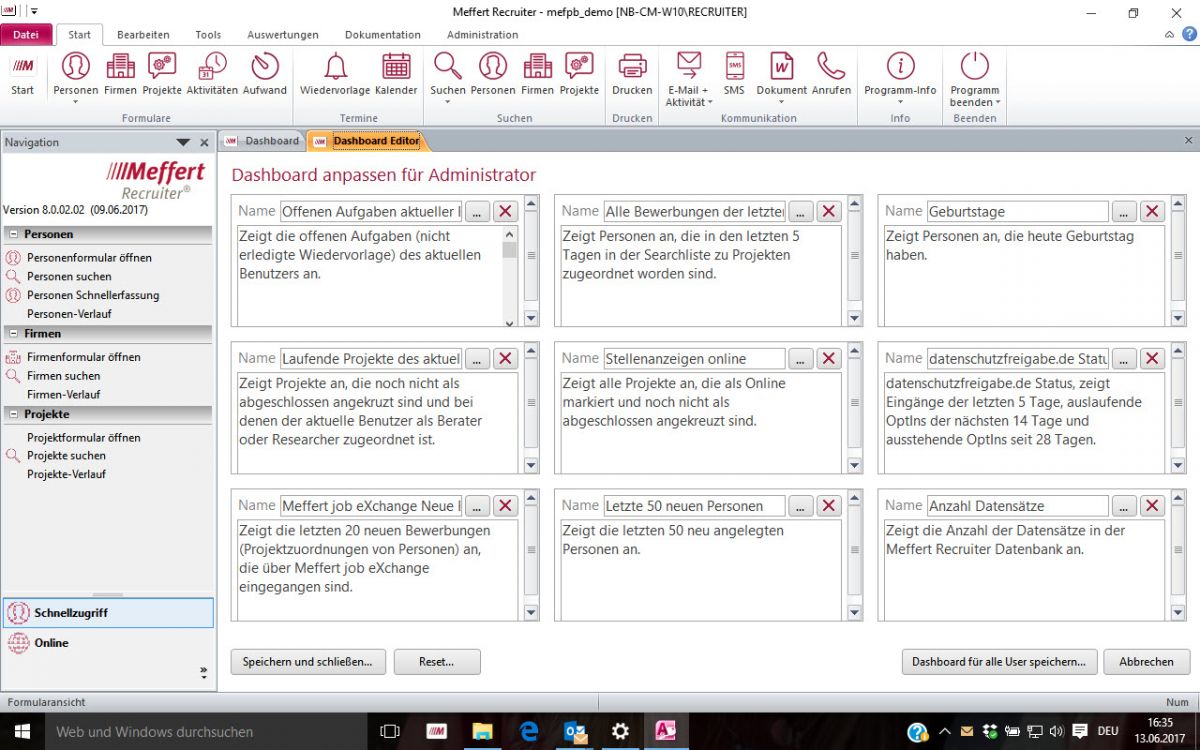
Task: Click the Geburtstage name field
Action: click(x=1018, y=211)
